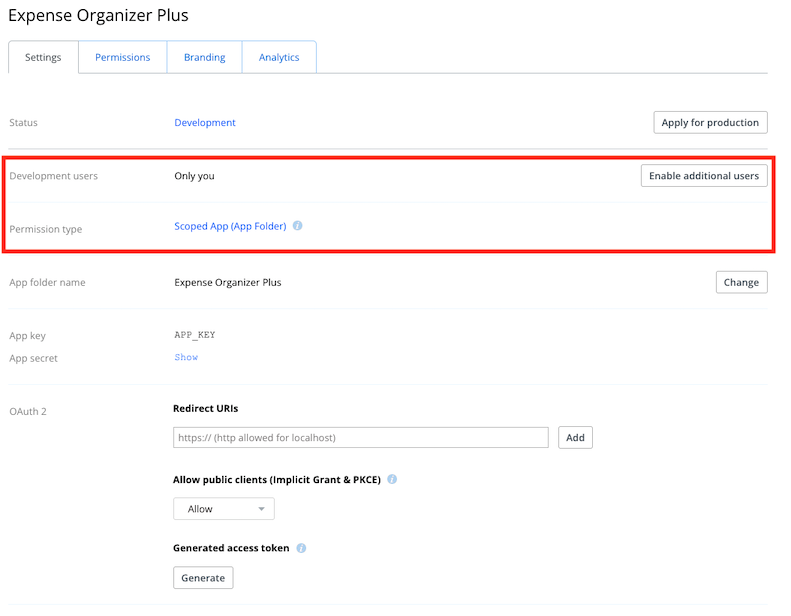Image resolution: width=791 pixels, height=616 pixels.
Task: Switch to the Permissions tab
Action: (123, 57)
